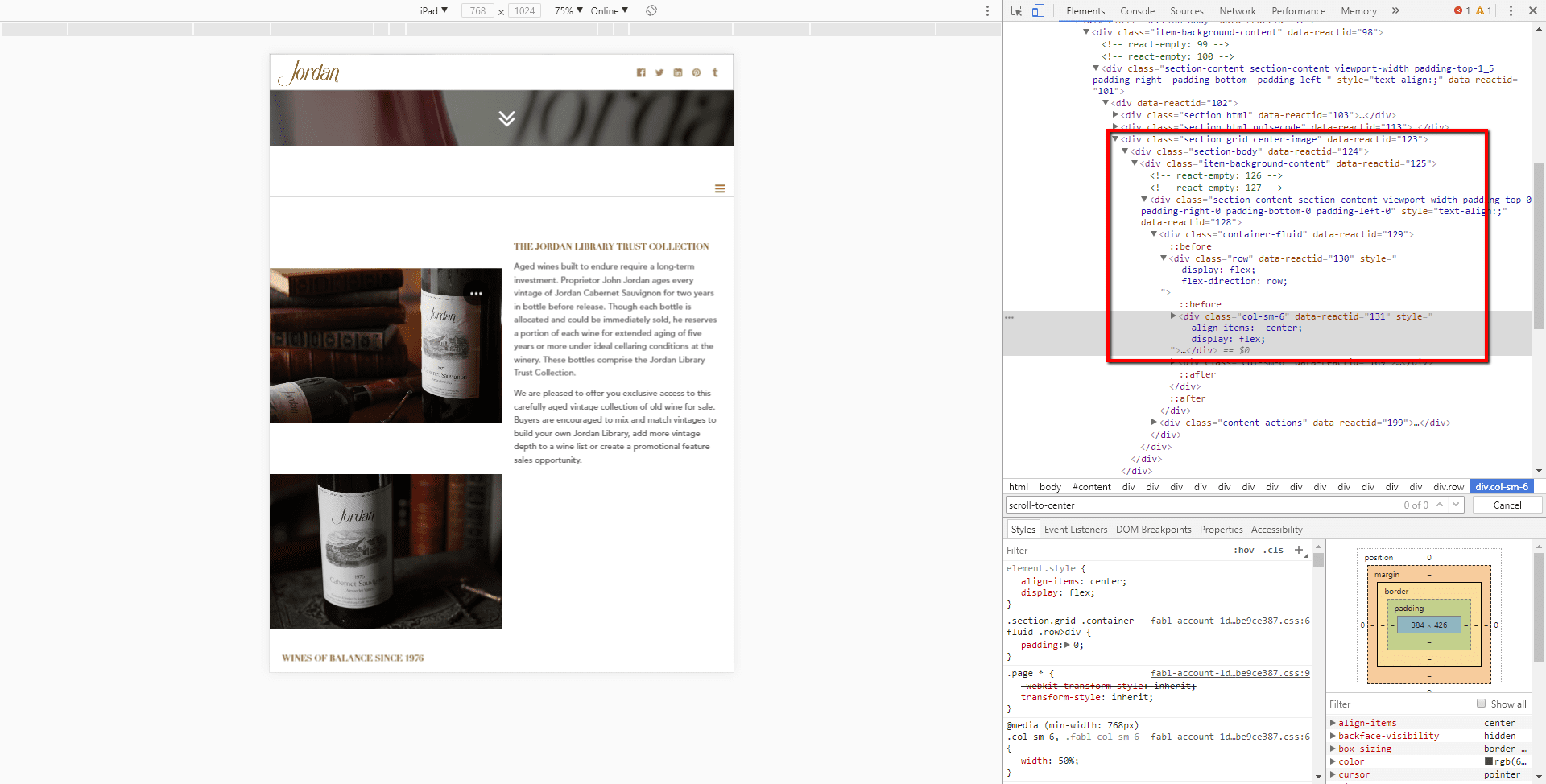Screen dimensions: 1546x784
Task: Activate the inspect element picker icon
Action: [1016, 10]
